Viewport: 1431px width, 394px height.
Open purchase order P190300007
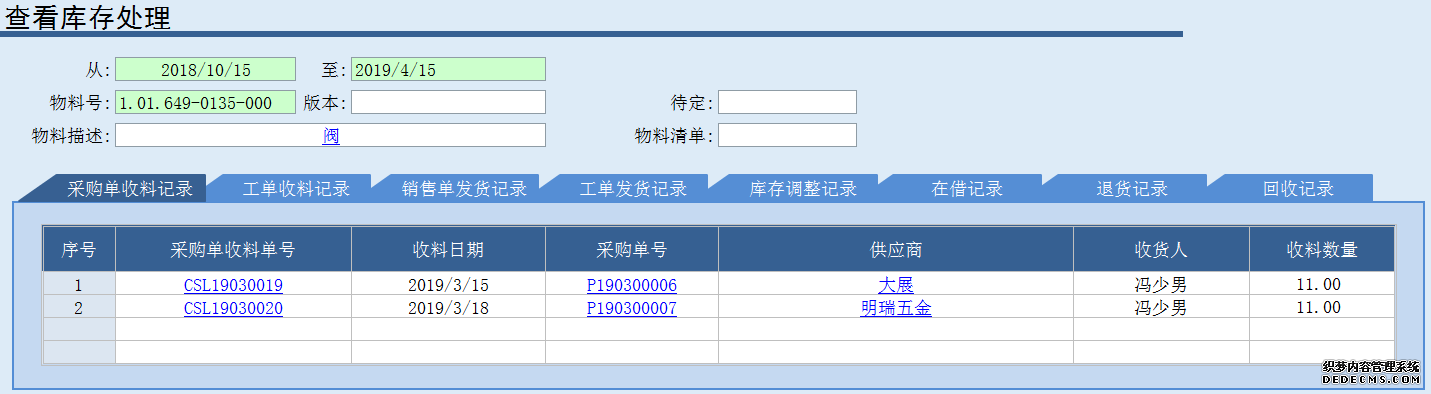632,308
